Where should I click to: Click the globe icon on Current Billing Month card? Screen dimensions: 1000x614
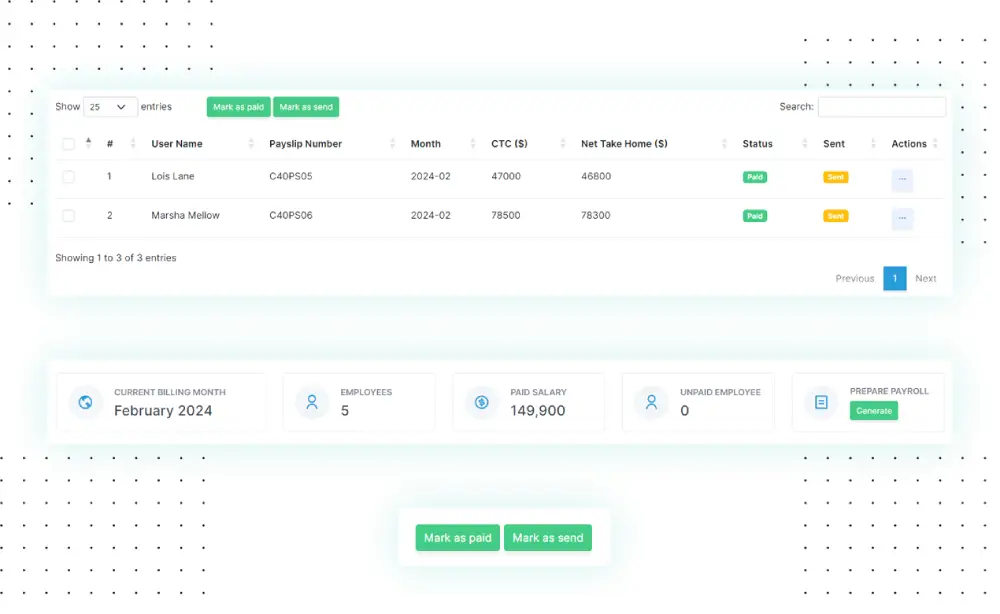click(85, 402)
